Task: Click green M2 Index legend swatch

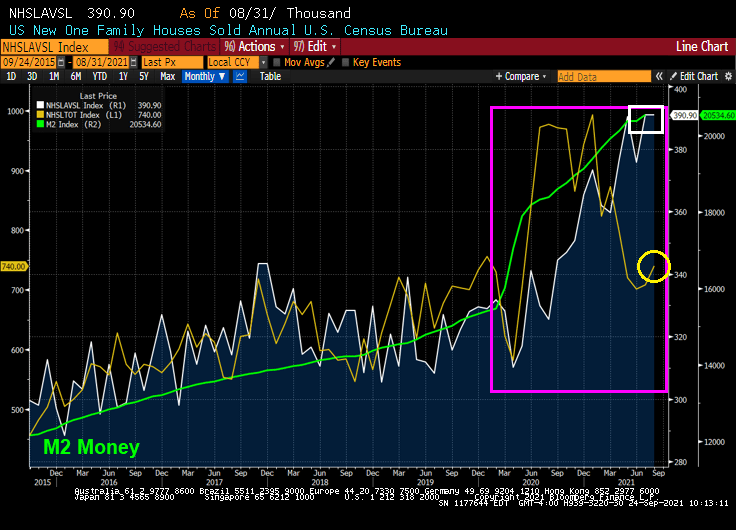Action: [x=39, y=125]
